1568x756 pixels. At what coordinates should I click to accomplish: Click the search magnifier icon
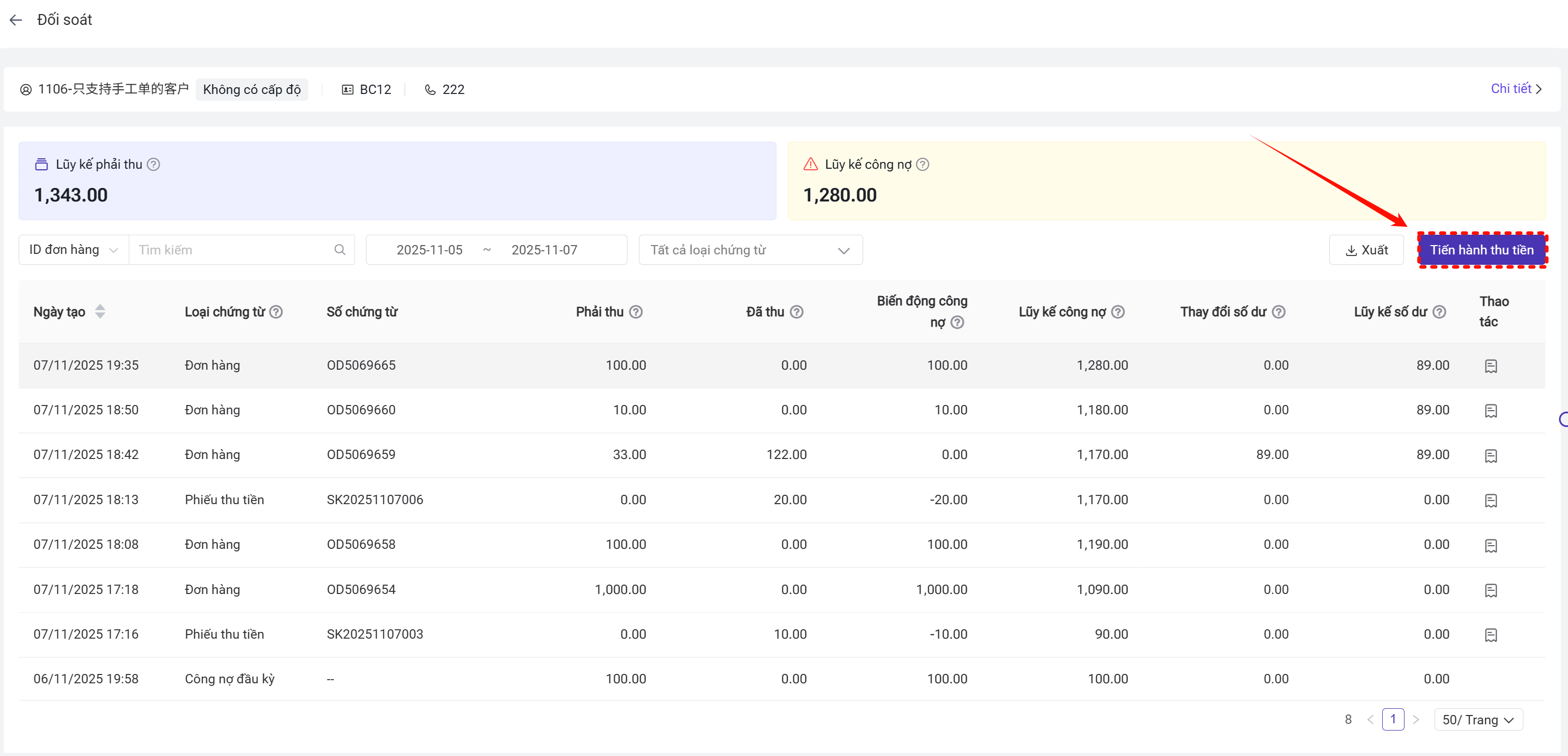(x=339, y=250)
